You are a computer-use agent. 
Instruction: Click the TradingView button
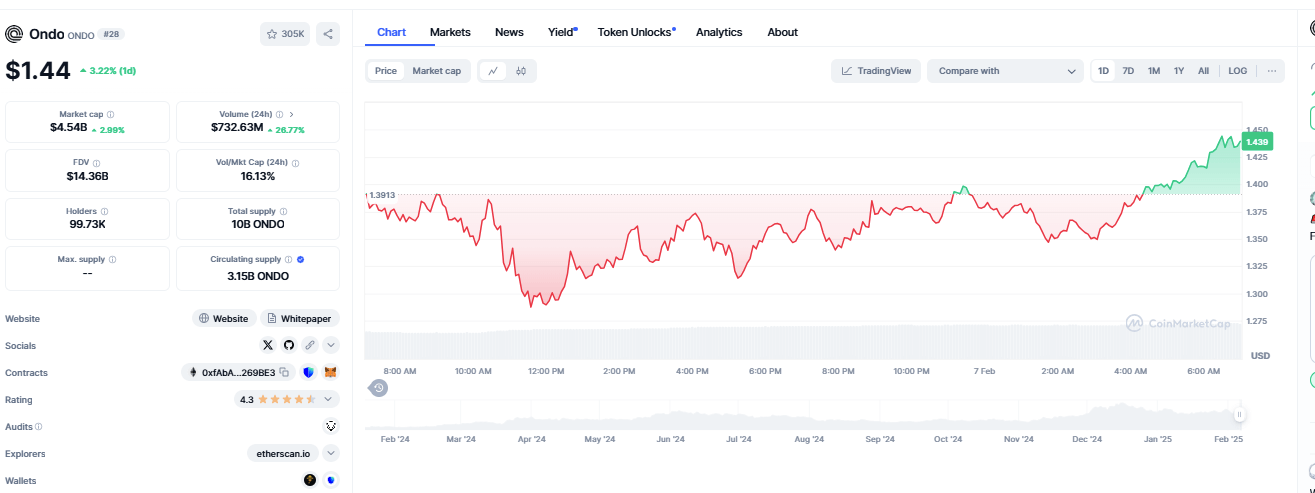point(876,71)
